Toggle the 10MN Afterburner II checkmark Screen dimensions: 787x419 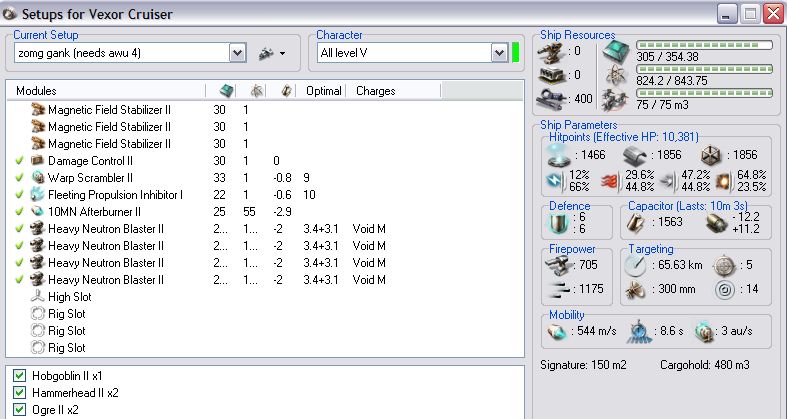pyautogui.click(x=19, y=212)
